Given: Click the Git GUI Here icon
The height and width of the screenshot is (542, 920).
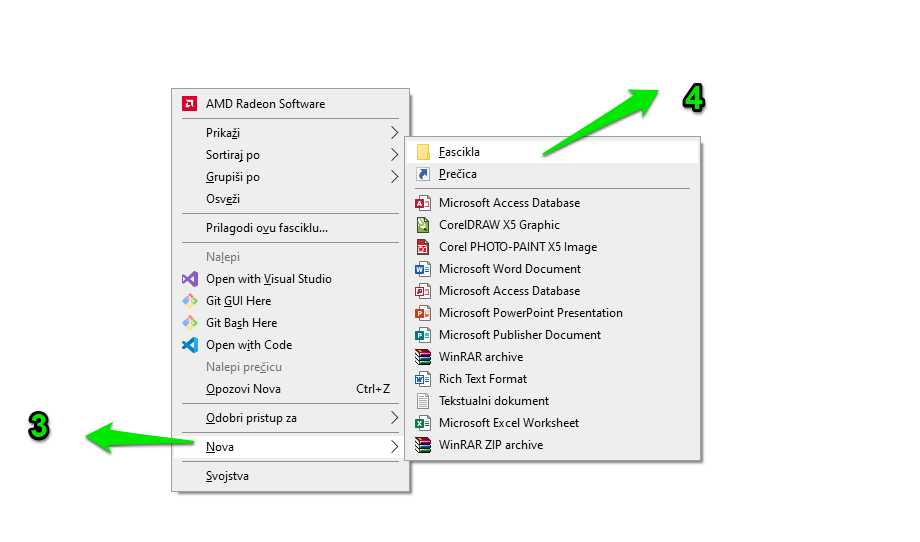Looking at the screenshot, I should click(190, 301).
